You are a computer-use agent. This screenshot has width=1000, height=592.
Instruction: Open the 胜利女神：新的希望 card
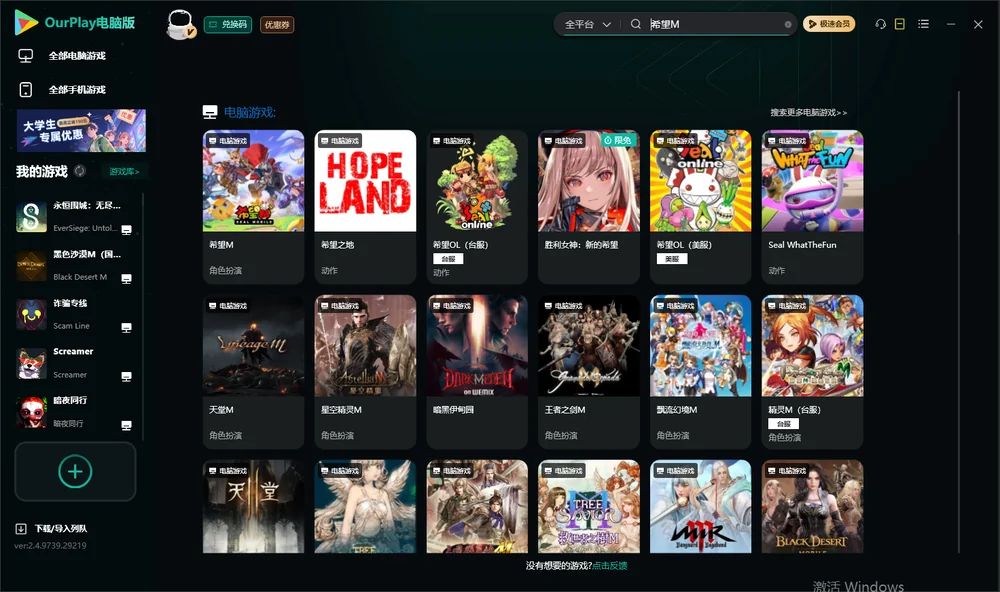[589, 207]
